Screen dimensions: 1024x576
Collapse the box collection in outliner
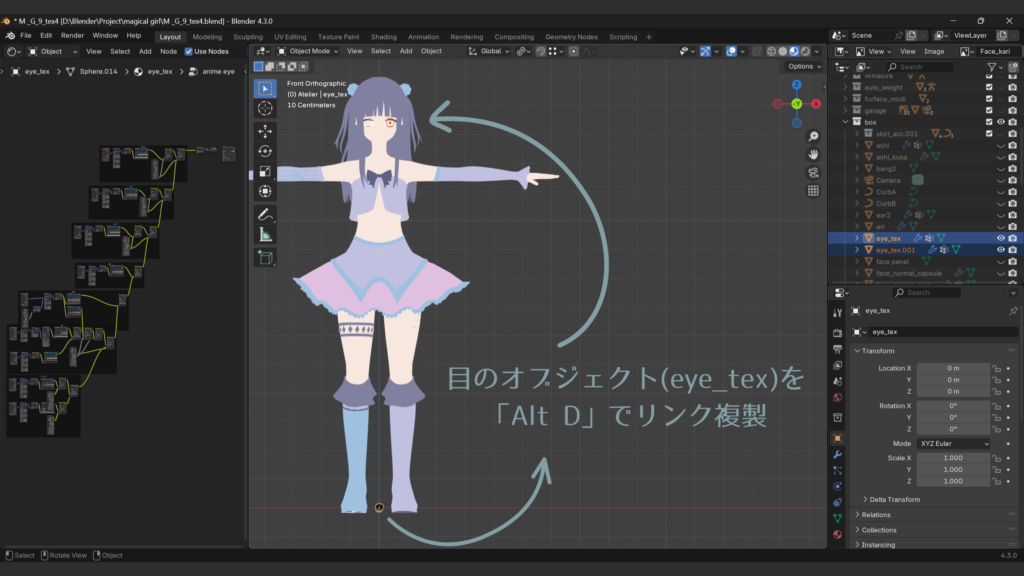point(845,122)
